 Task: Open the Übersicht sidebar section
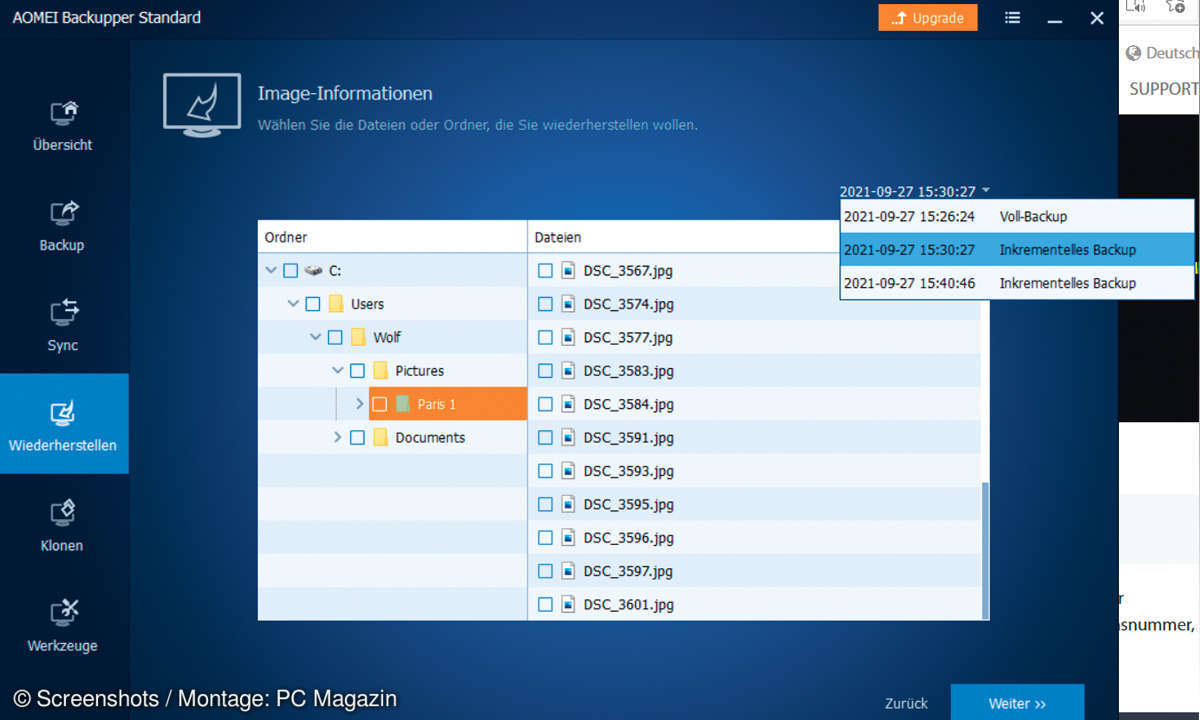63,124
